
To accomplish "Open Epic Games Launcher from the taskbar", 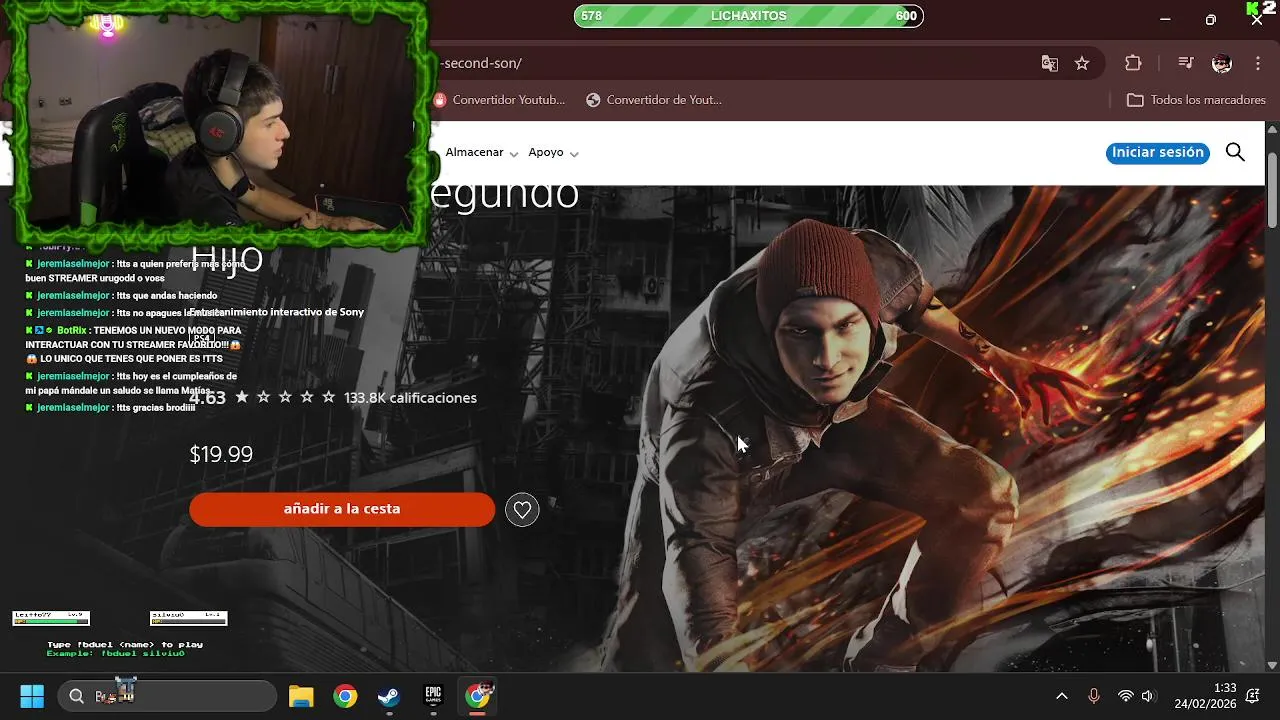I will click(433, 696).
